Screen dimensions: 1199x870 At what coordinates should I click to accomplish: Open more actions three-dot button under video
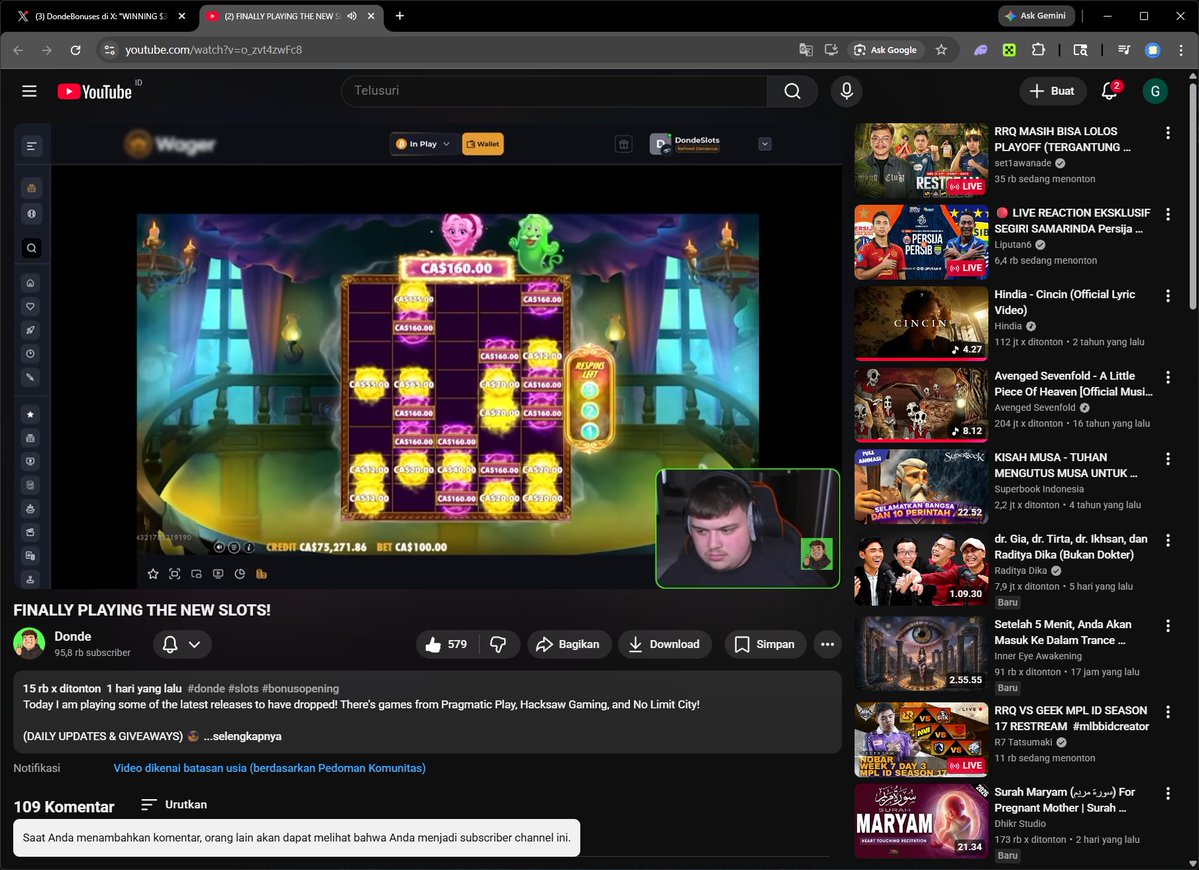coord(827,644)
